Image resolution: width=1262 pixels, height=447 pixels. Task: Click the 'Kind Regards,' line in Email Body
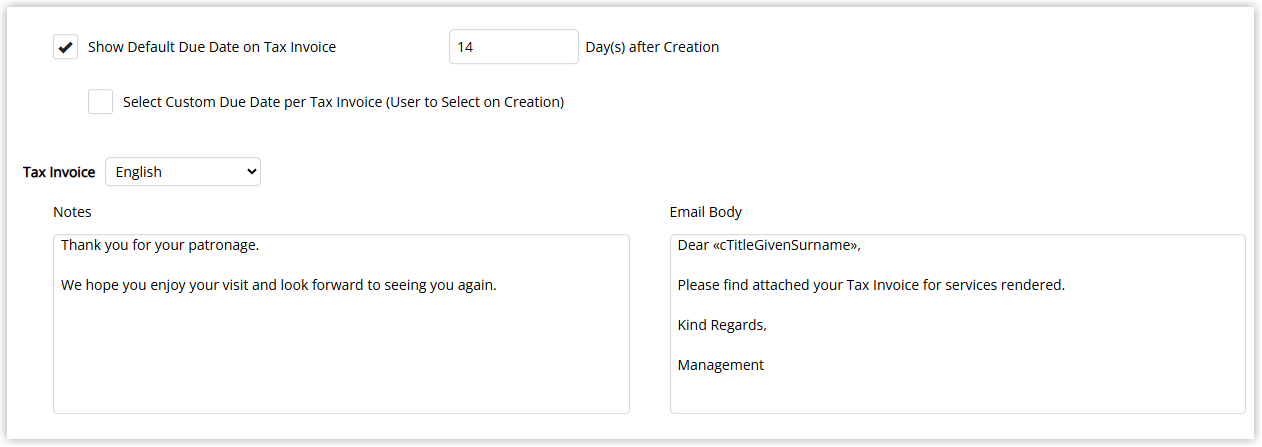pyautogui.click(x=722, y=325)
